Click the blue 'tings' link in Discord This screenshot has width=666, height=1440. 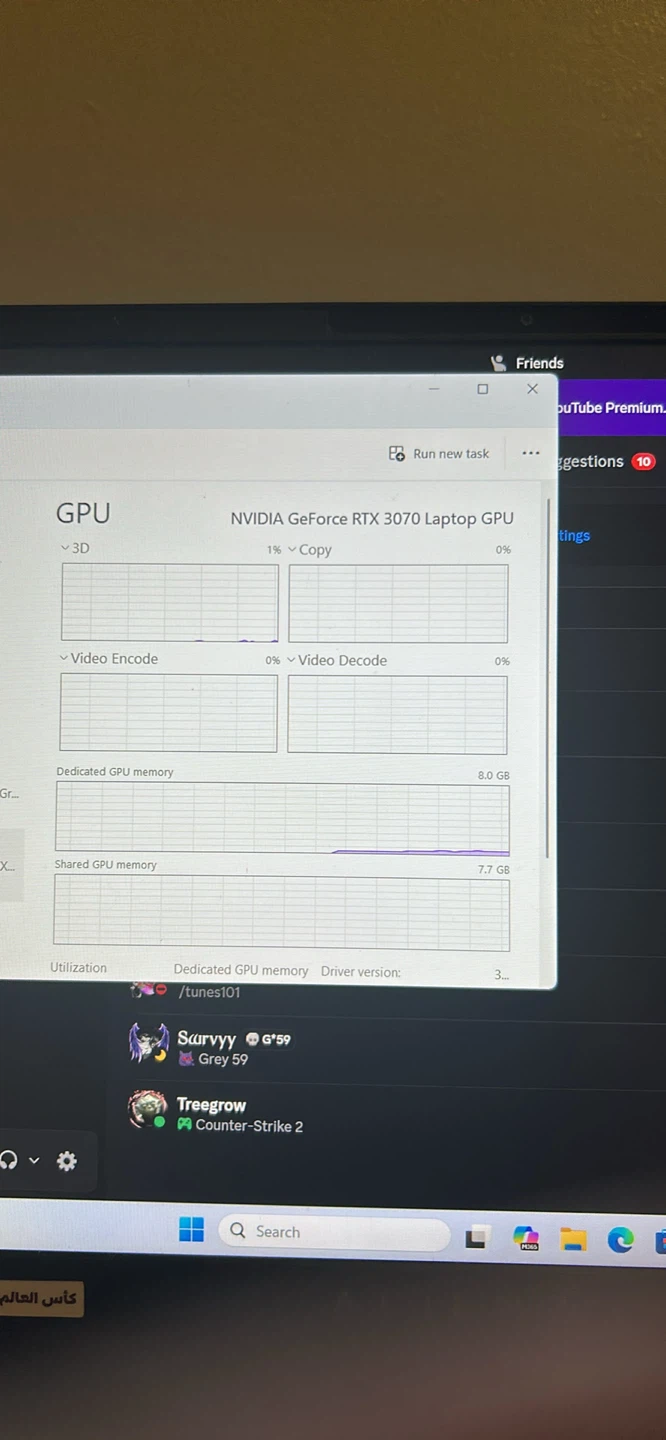pos(574,535)
